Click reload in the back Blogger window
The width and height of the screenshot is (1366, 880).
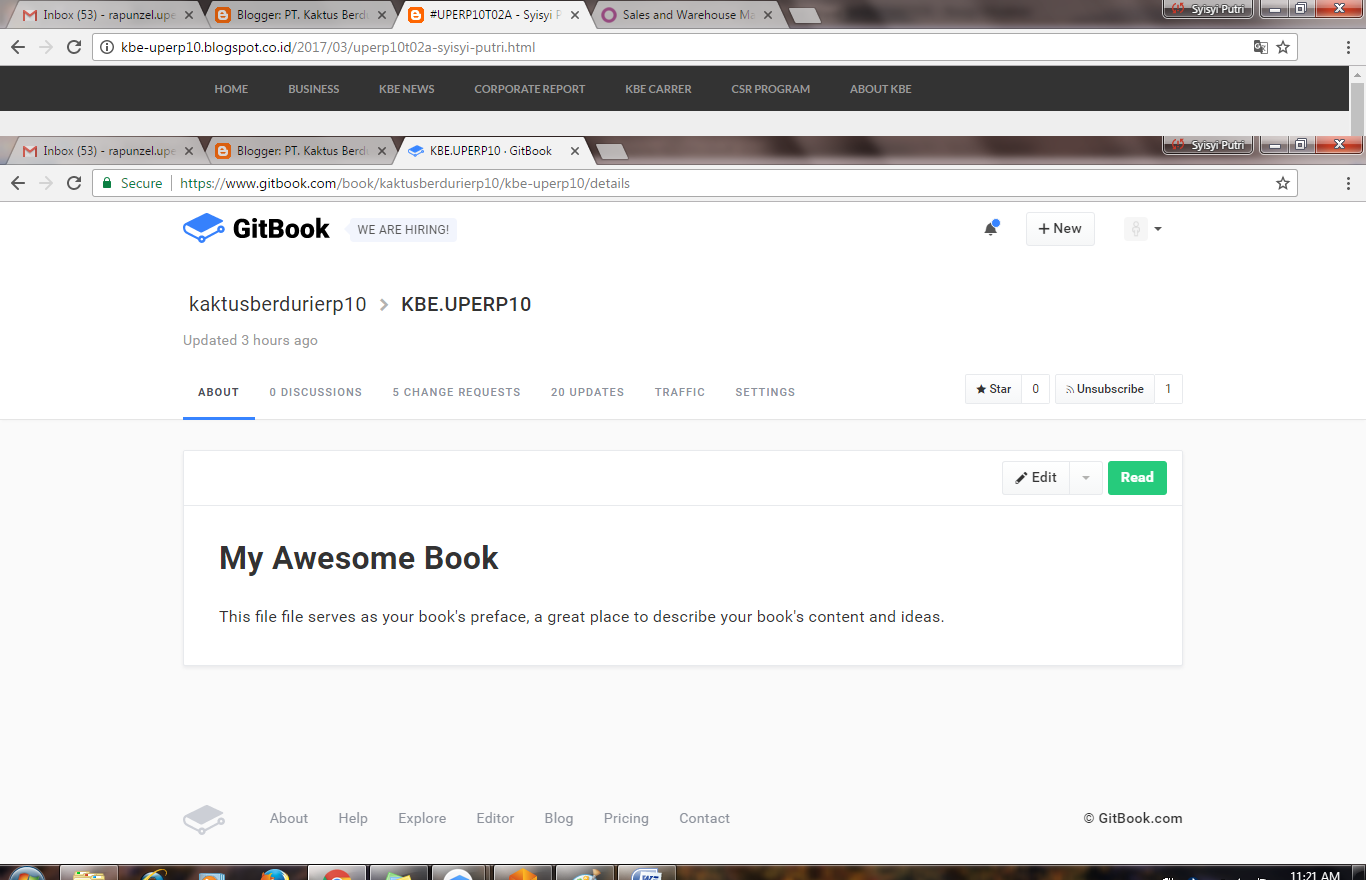tap(73, 47)
